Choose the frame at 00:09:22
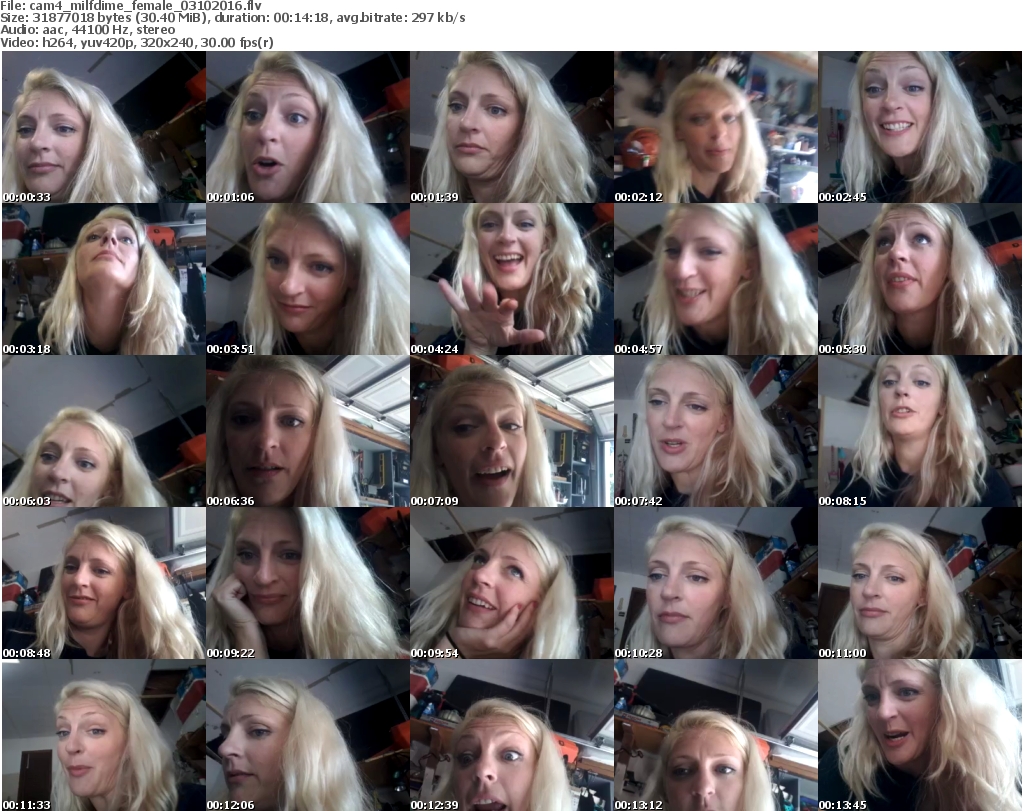 point(308,583)
